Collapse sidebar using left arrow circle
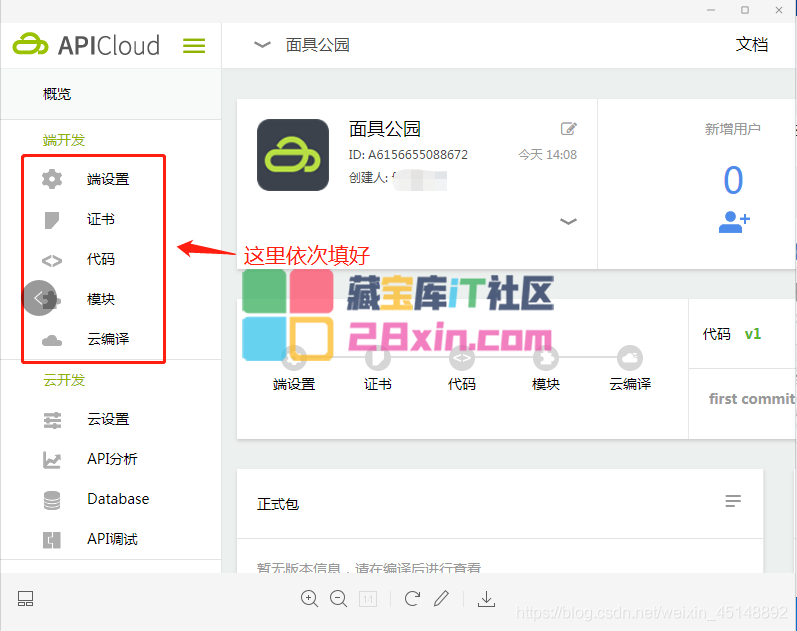This screenshot has height=631, width=797. pyautogui.click(x=39, y=298)
